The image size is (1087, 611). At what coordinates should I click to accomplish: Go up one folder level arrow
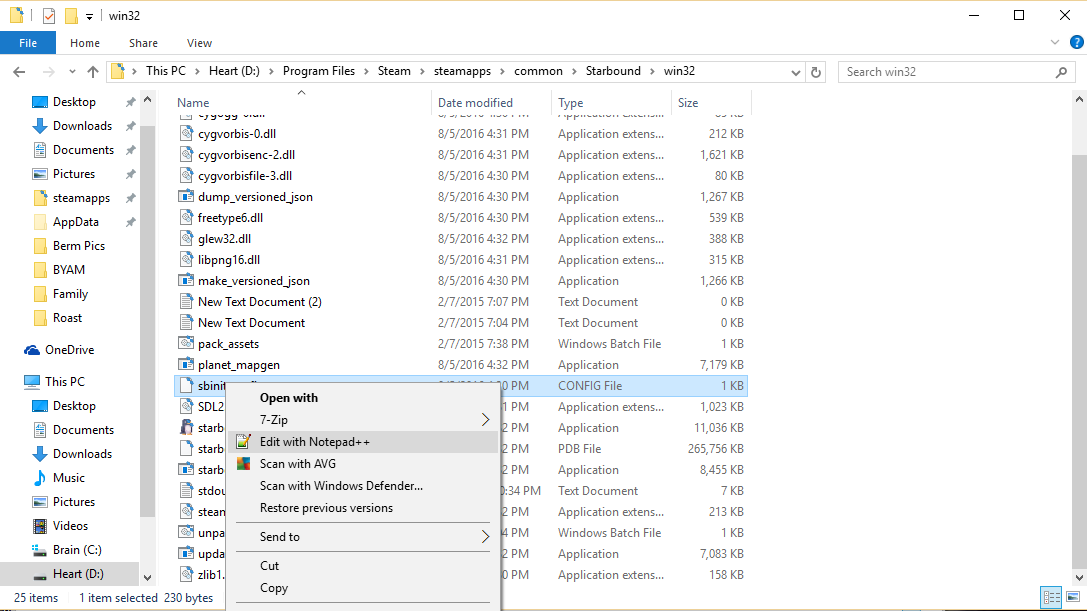pyautogui.click(x=93, y=71)
